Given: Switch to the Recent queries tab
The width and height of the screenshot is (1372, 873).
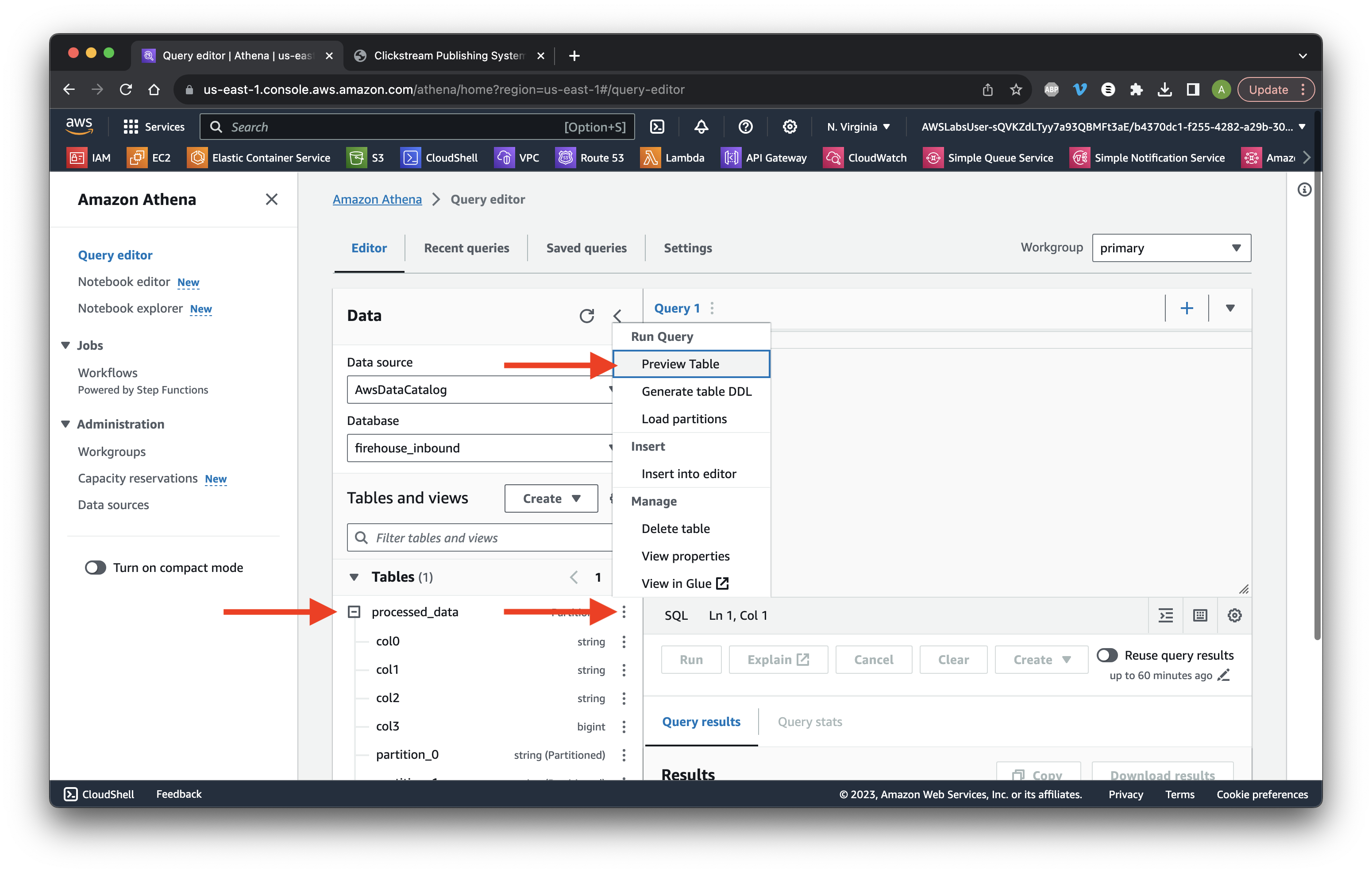Looking at the screenshot, I should [x=466, y=248].
